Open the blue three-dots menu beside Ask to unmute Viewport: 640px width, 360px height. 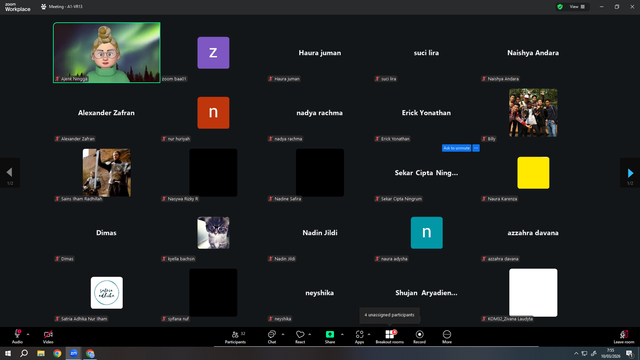pyautogui.click(x=476, y=148)
